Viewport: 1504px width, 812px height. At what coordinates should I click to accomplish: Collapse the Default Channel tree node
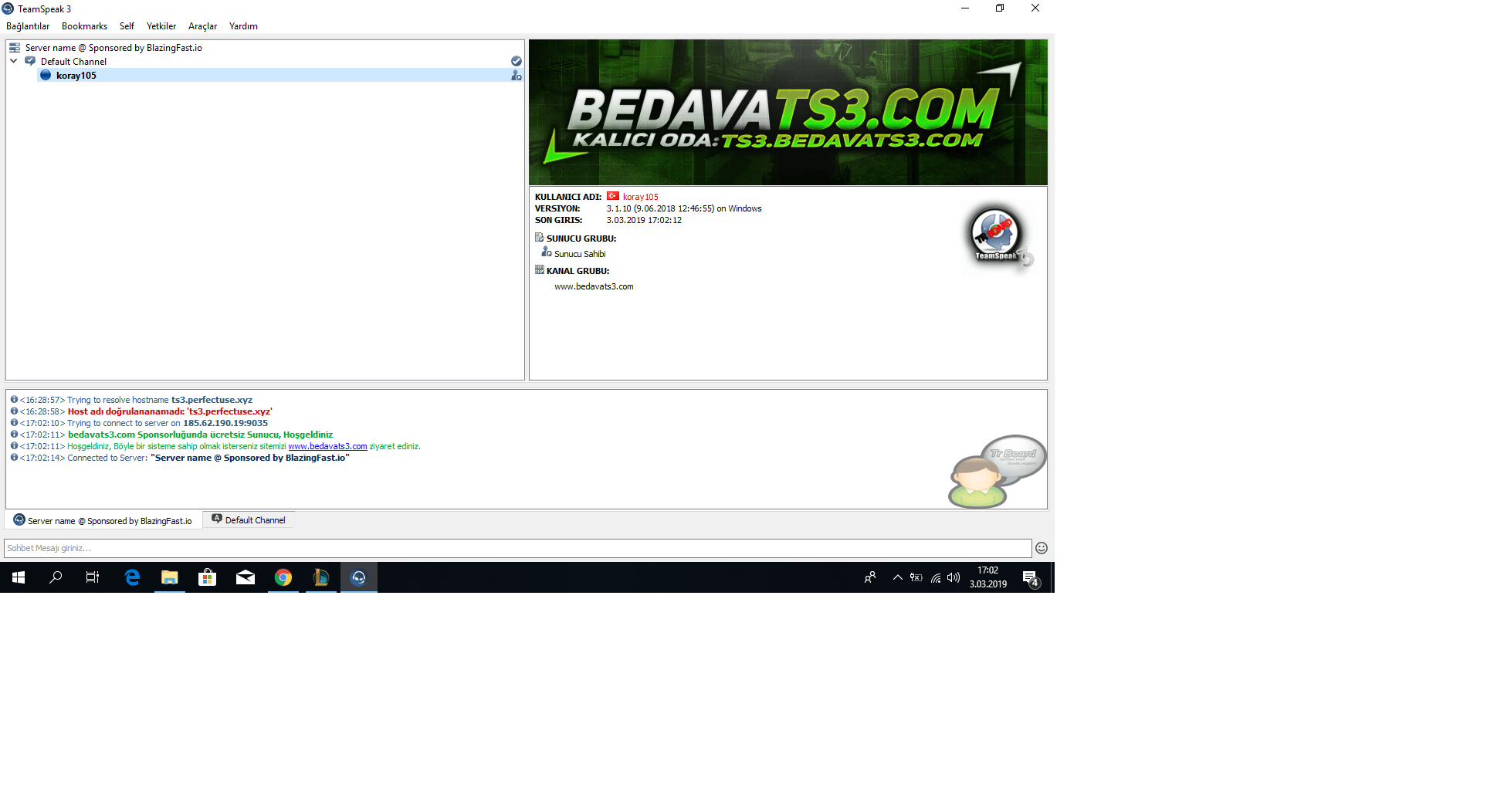(14, 61)
